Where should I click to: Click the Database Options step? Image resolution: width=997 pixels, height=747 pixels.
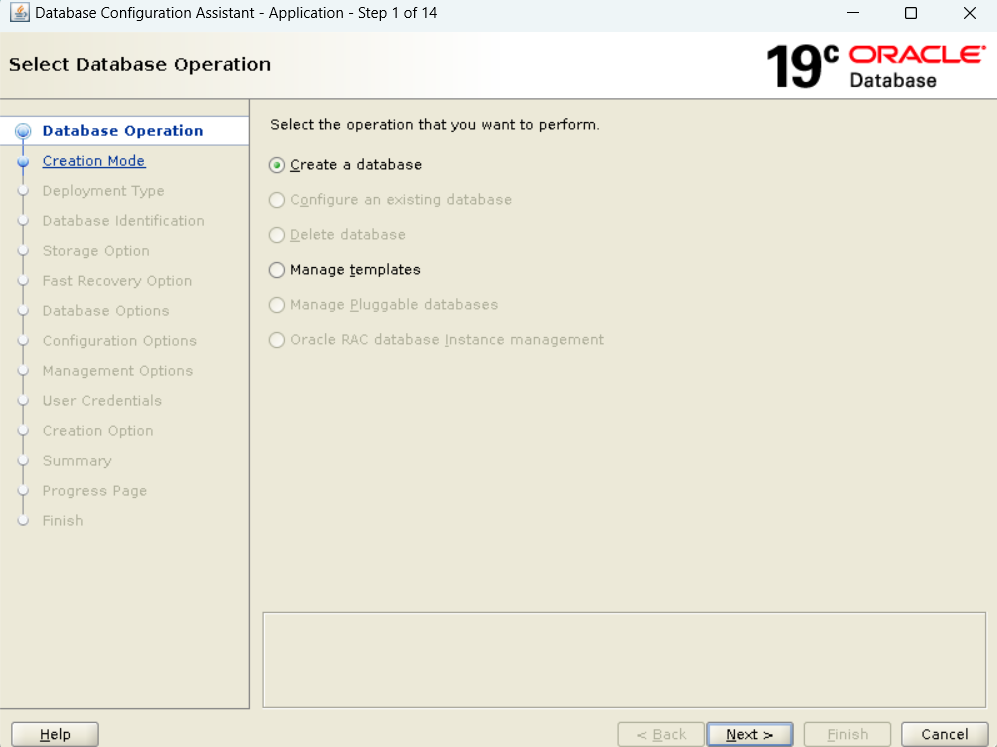point(106,310)
